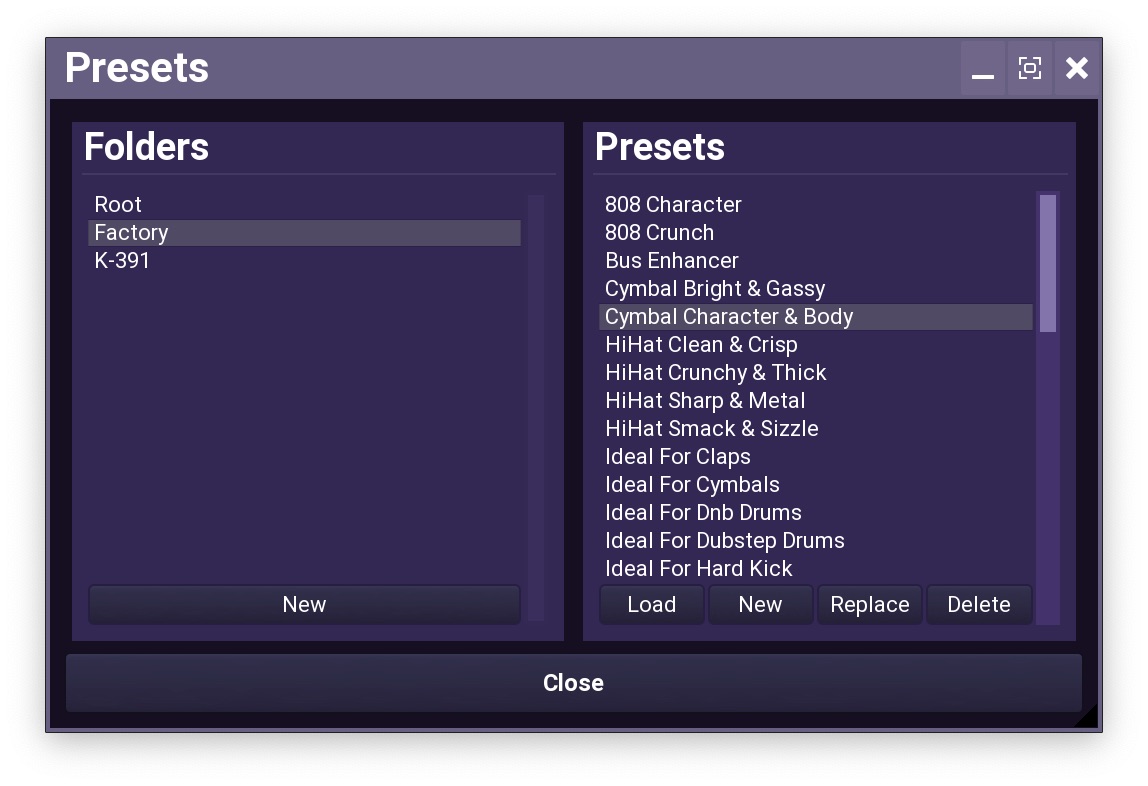
Task: Select the Bus Enhancer preset
Action: 672,261
